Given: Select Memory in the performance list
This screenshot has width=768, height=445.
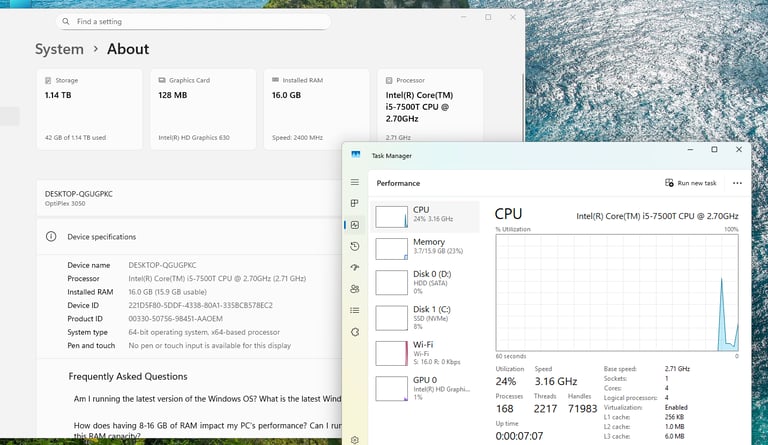Looking at the screenshot, I should (425, 249).
